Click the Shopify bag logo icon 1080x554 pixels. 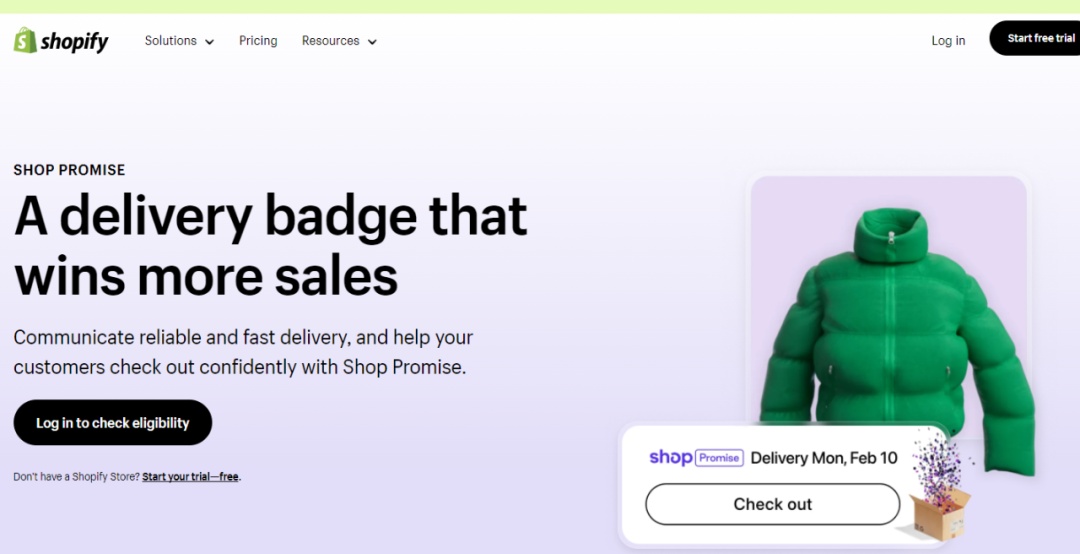click(x=25, y=41)
